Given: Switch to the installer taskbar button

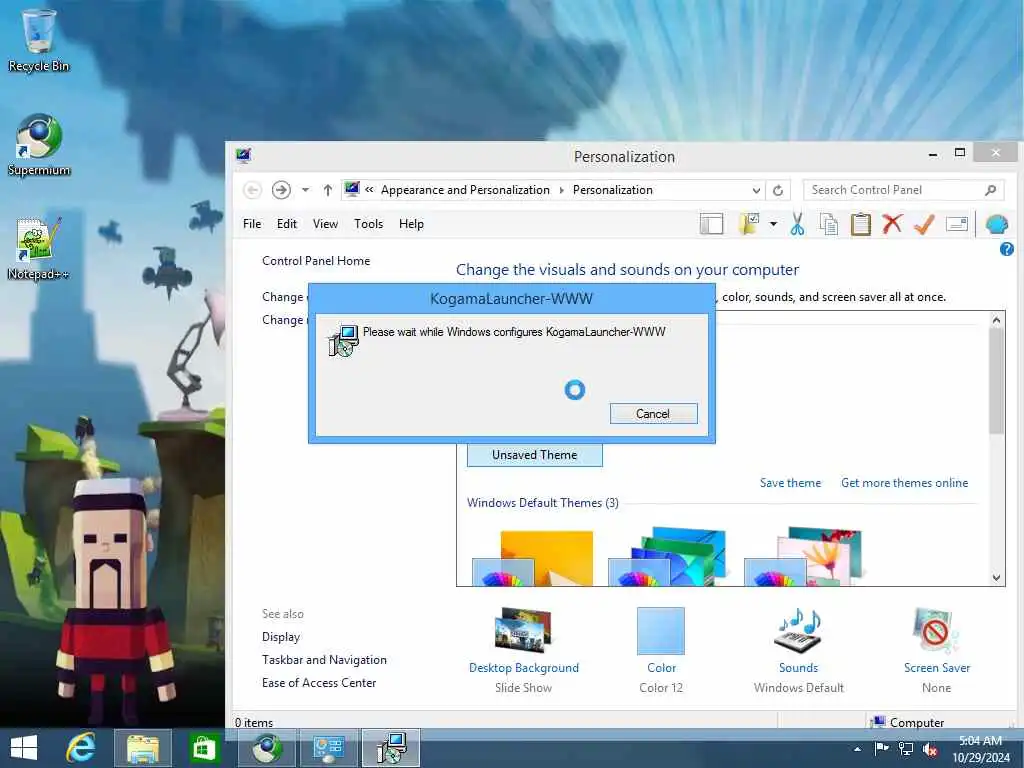Looking at the screenshot, I should [x=391, y=748].
